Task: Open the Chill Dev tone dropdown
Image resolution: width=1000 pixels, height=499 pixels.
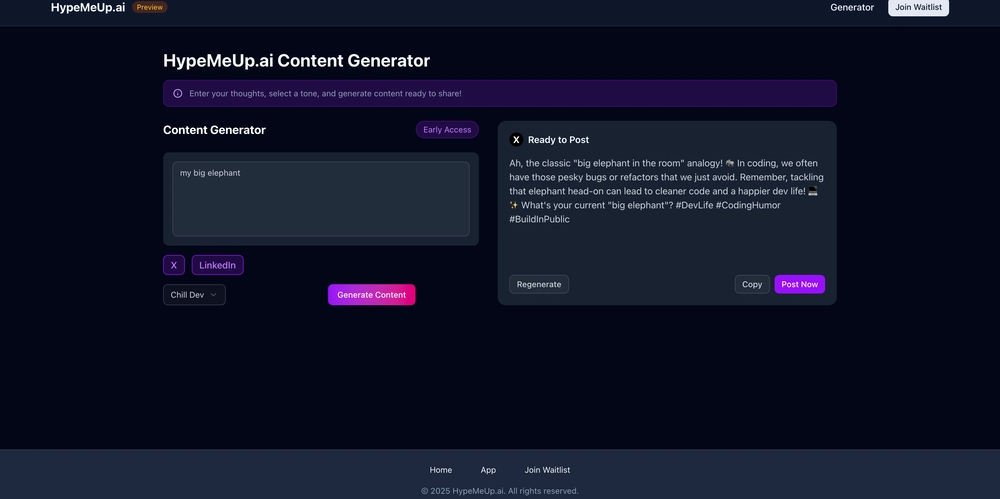Action: coord(195,295)
